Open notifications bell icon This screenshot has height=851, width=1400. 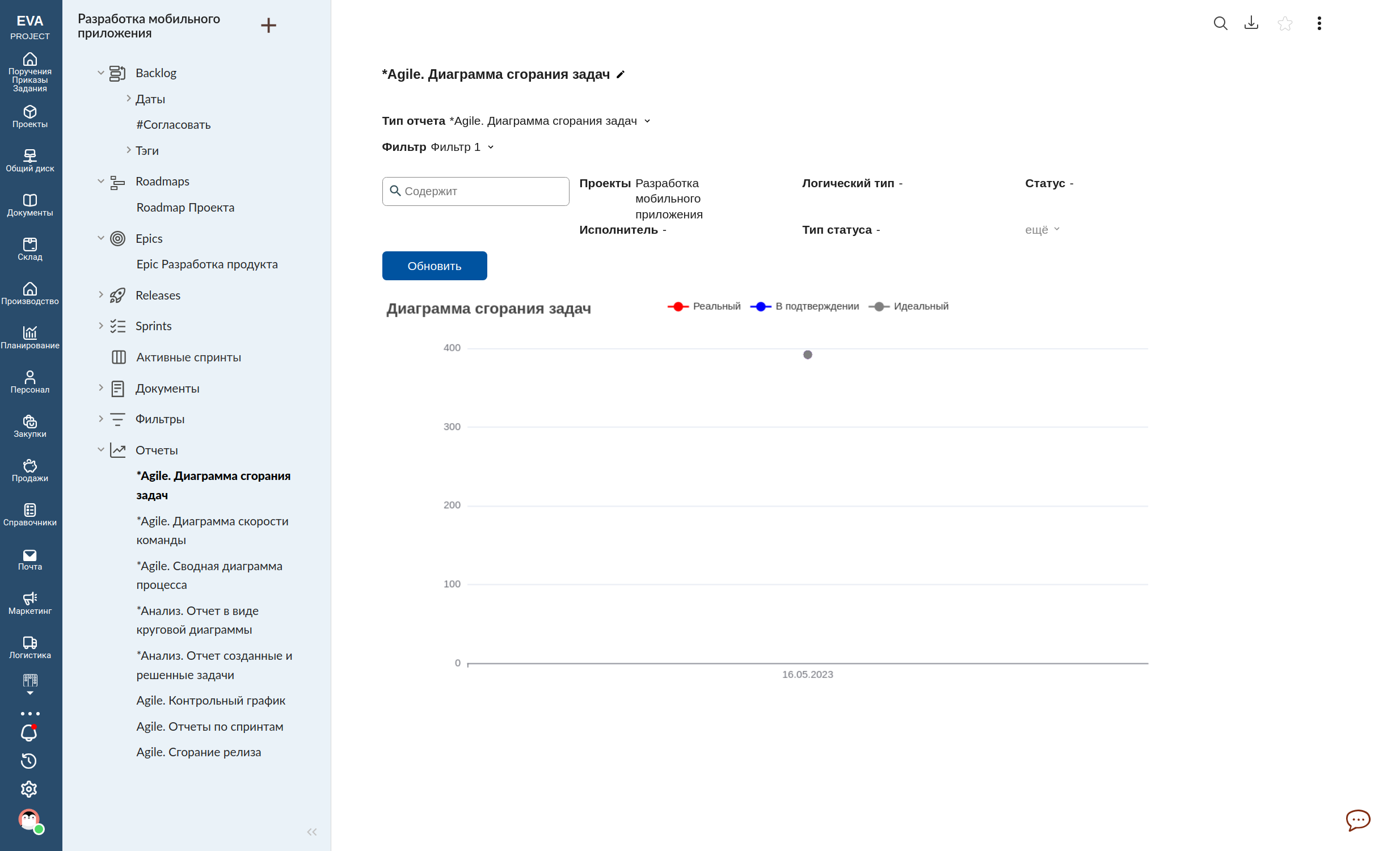pyautogui.click(x=29, y=733)
